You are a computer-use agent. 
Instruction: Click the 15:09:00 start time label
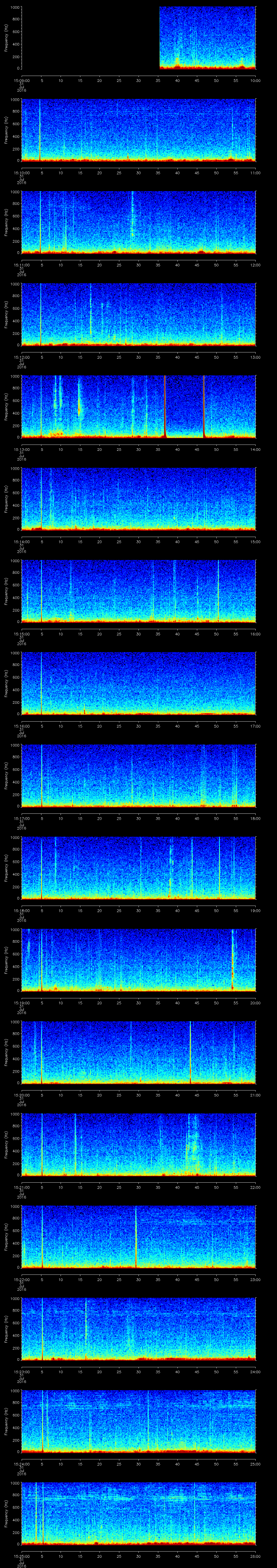pyautogui.click(x=22, y=80)
